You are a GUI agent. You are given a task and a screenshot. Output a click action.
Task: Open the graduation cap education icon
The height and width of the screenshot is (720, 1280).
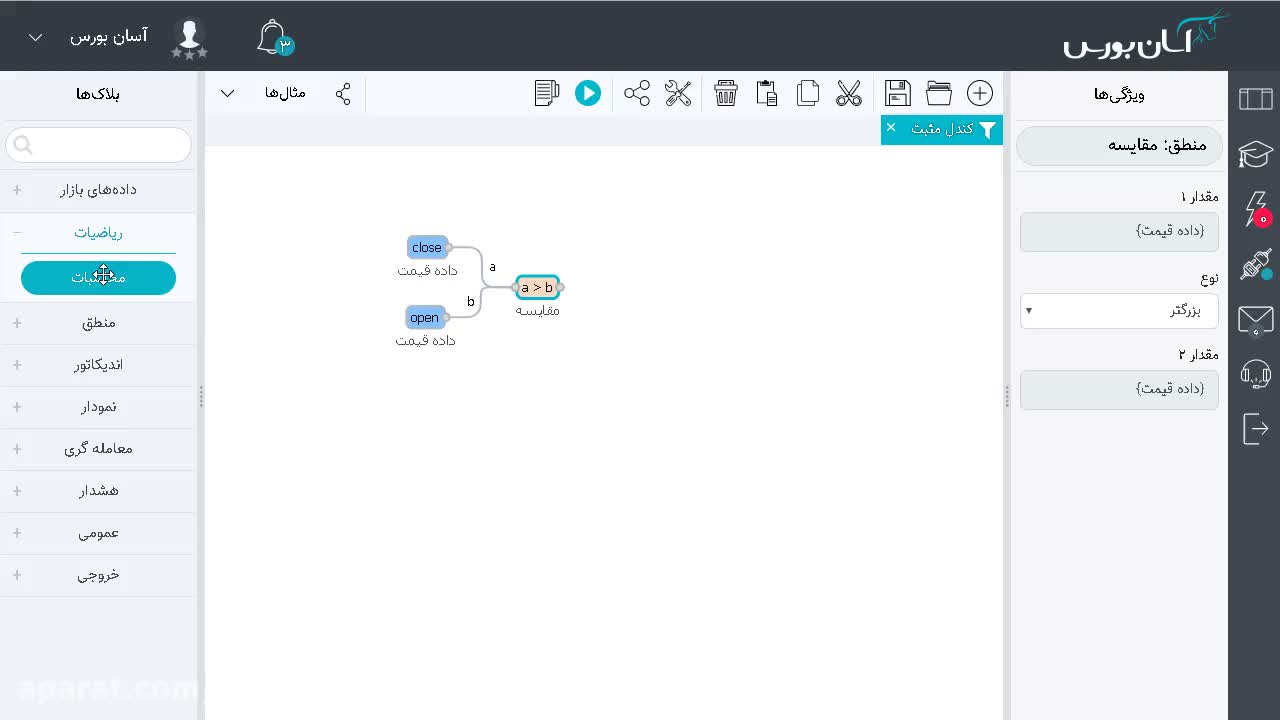point(1255,154)
